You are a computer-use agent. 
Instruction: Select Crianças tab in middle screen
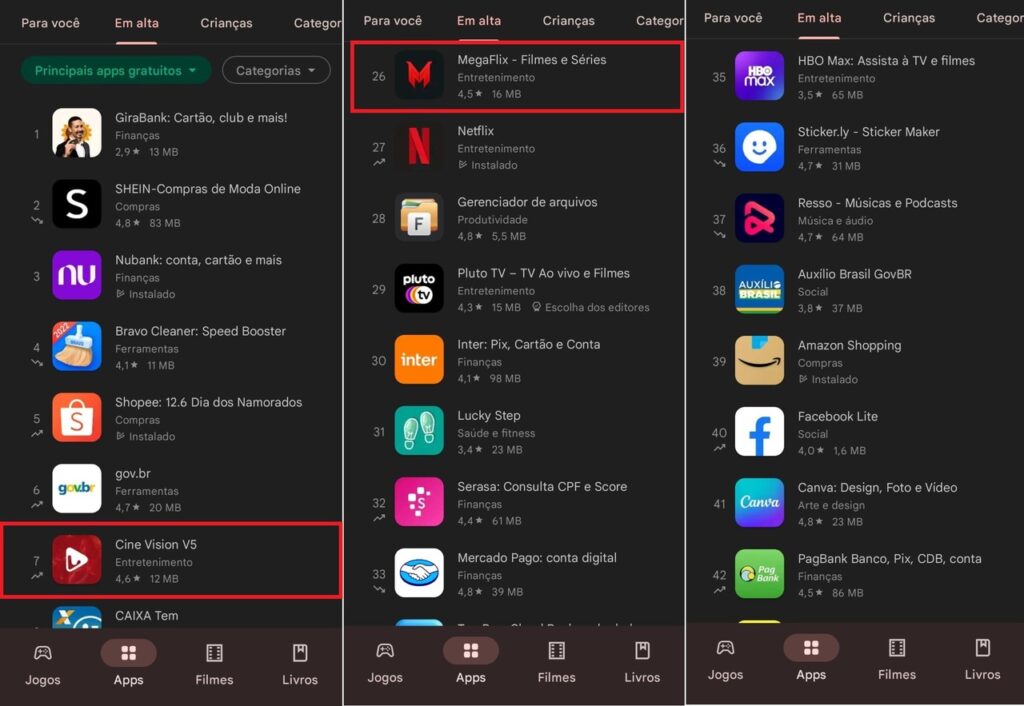(568, 21)
